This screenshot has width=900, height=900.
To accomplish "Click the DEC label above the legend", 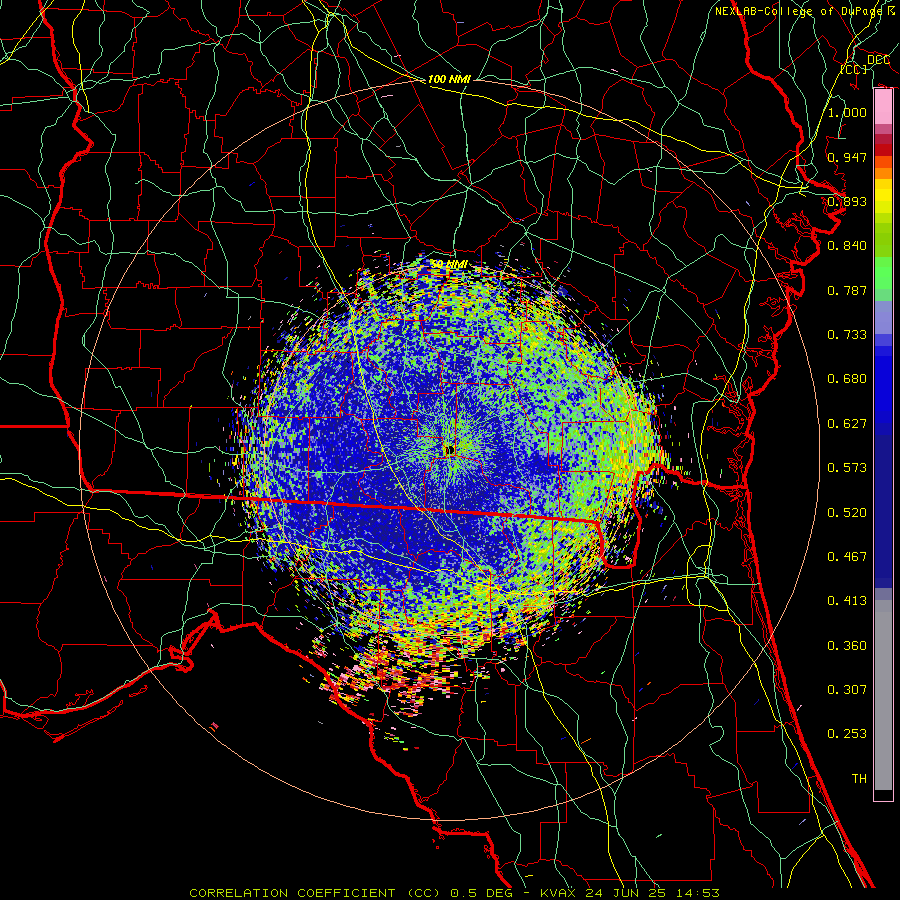I will [x=878, y=60].
